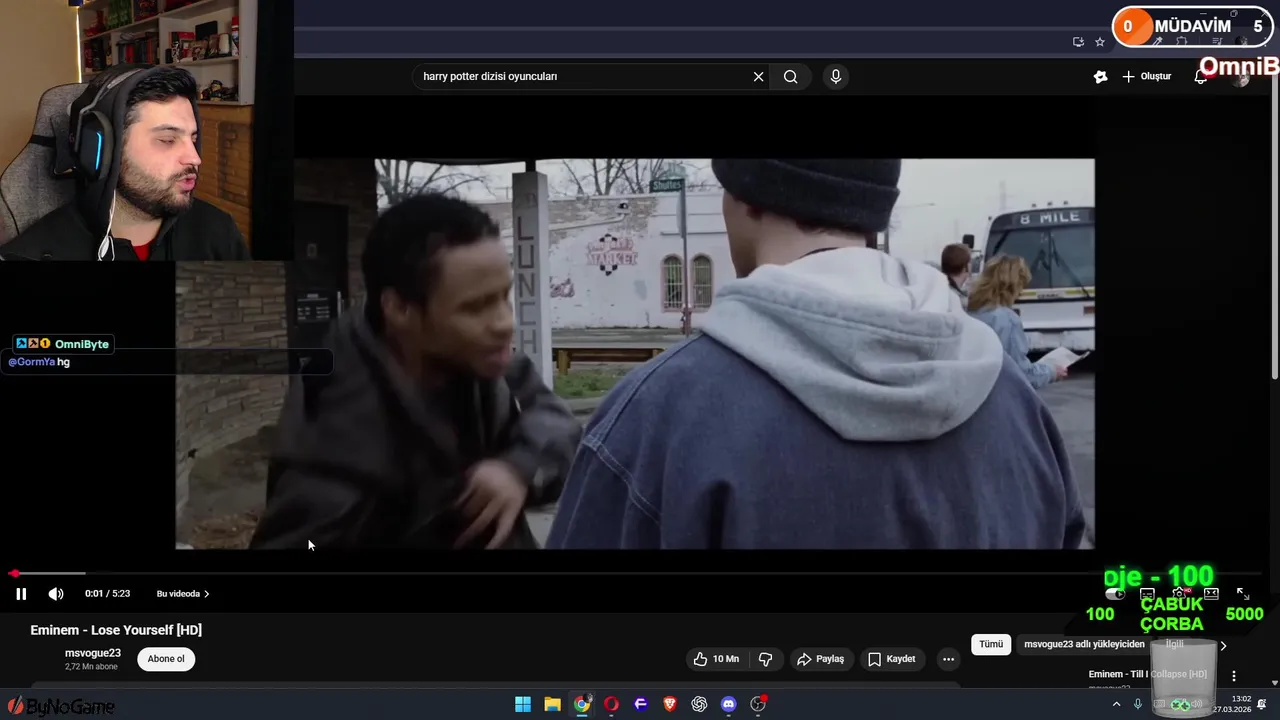Like the video (10 Mn)
This screenshot has width=1280, height=720.
[x=716, y=659]
